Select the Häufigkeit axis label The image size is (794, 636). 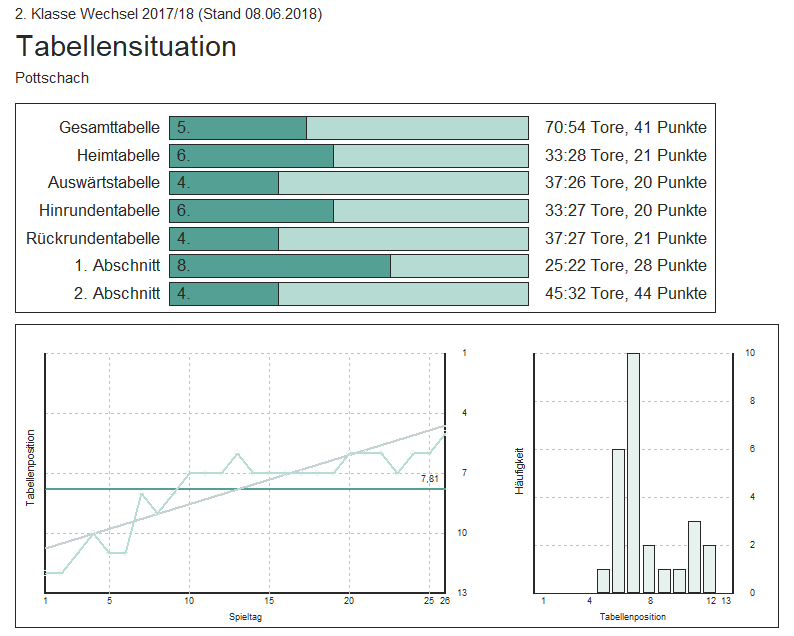(x=519, y=473)
